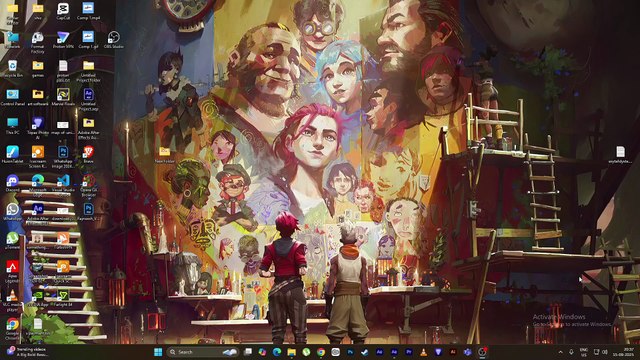This screenshot has height=360, width=640.
Task: Select the text file at right desktop edge
Action: point(620,154)
